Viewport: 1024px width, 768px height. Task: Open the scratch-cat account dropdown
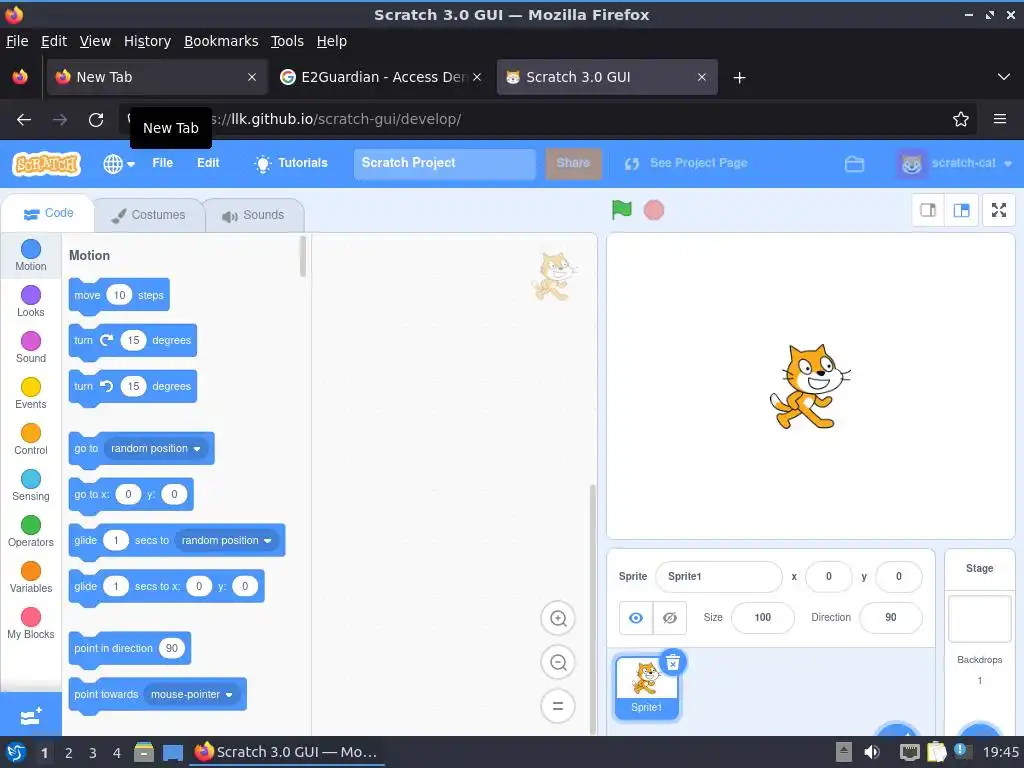(x=955, y=163)
